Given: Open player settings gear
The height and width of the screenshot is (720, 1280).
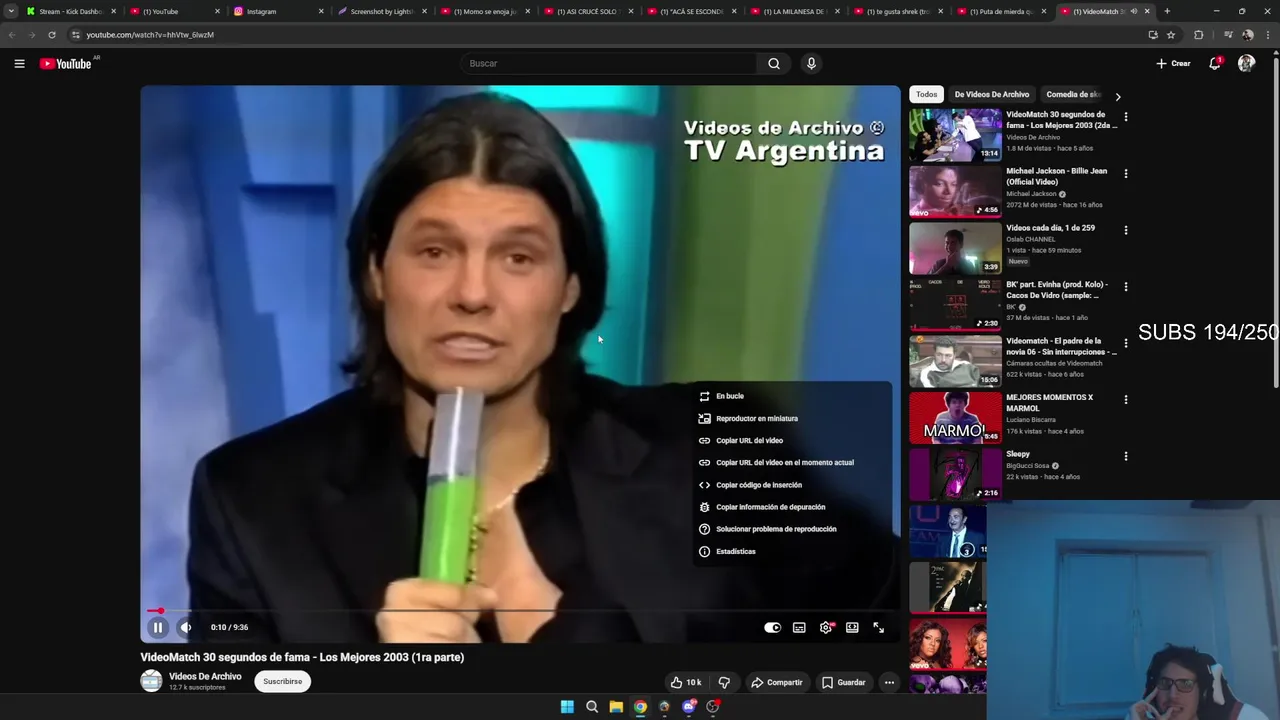Looking at the screenshot, I should point(826,627).
